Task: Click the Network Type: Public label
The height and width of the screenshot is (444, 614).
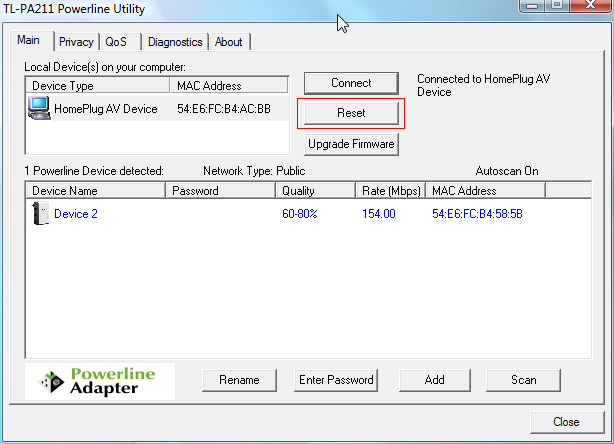Action: (254, 171)
